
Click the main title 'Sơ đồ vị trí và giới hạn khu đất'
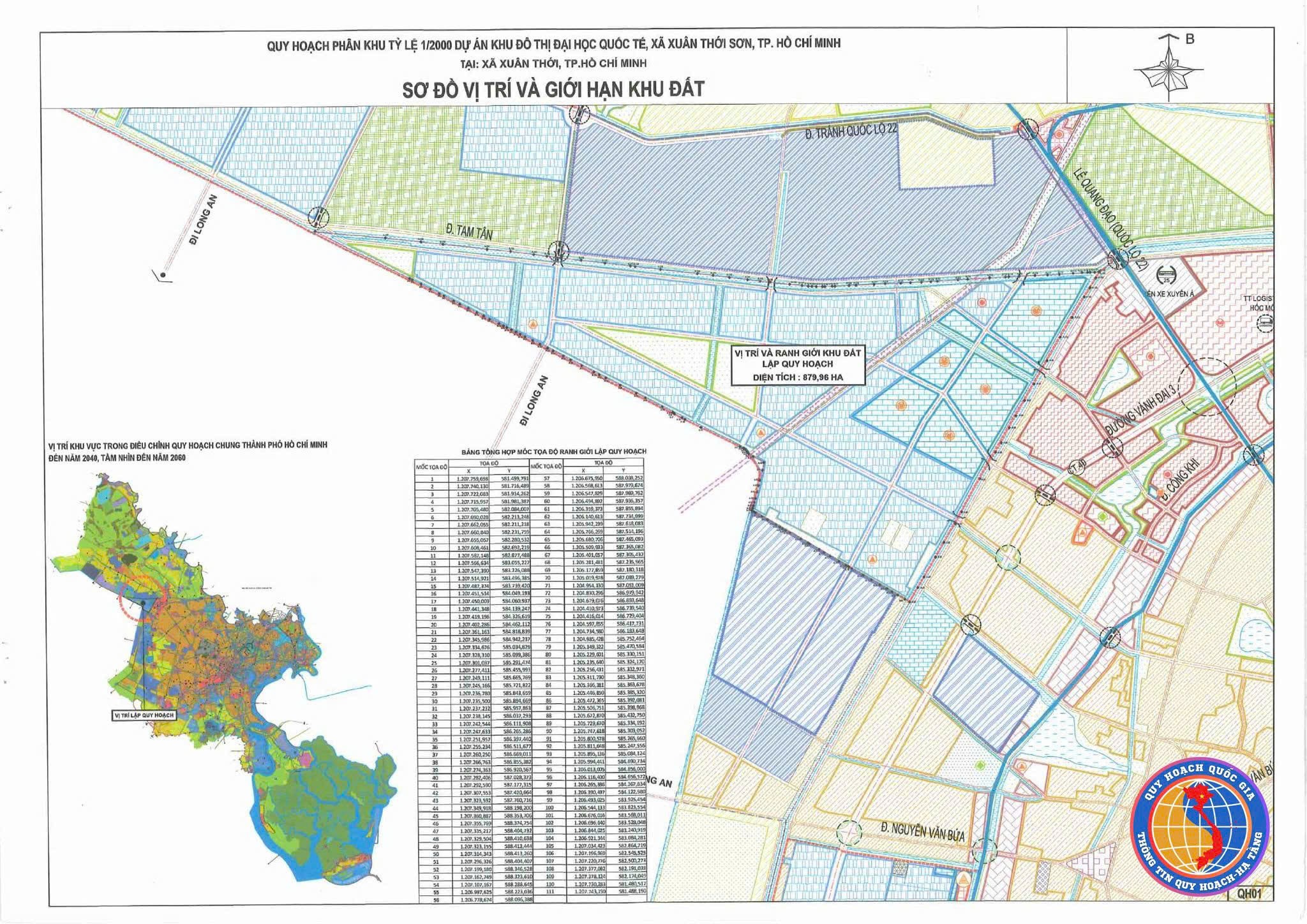coord(553,89)
